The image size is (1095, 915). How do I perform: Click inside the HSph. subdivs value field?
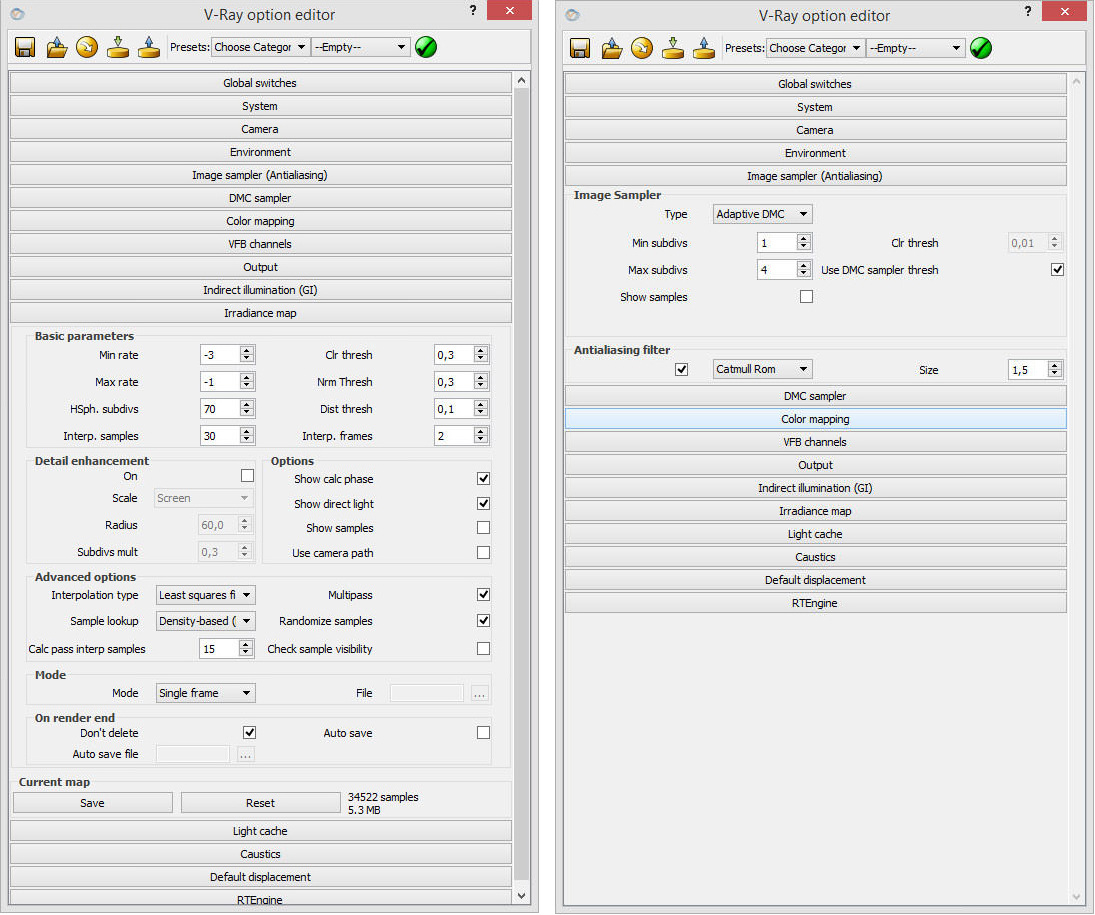(x=218, y=409)
